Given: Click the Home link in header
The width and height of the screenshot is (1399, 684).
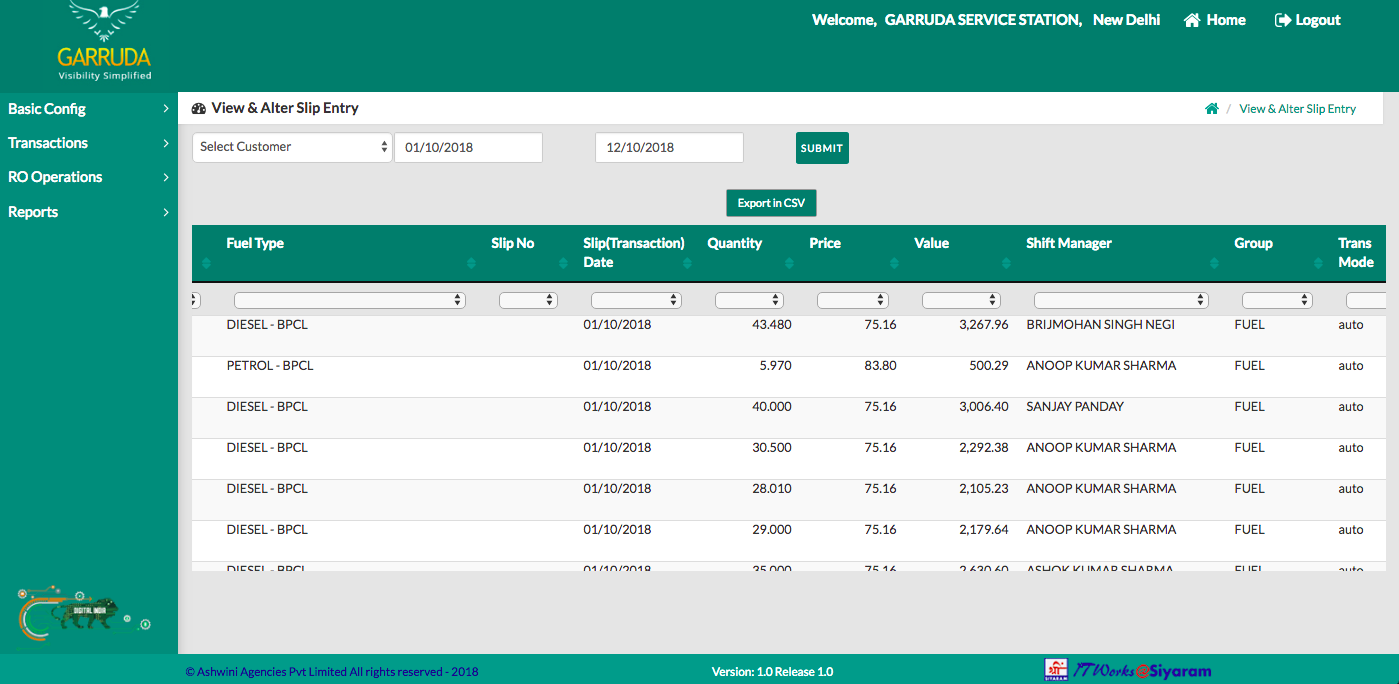Looking at the screenshot, I should (x=1226, y=20).
